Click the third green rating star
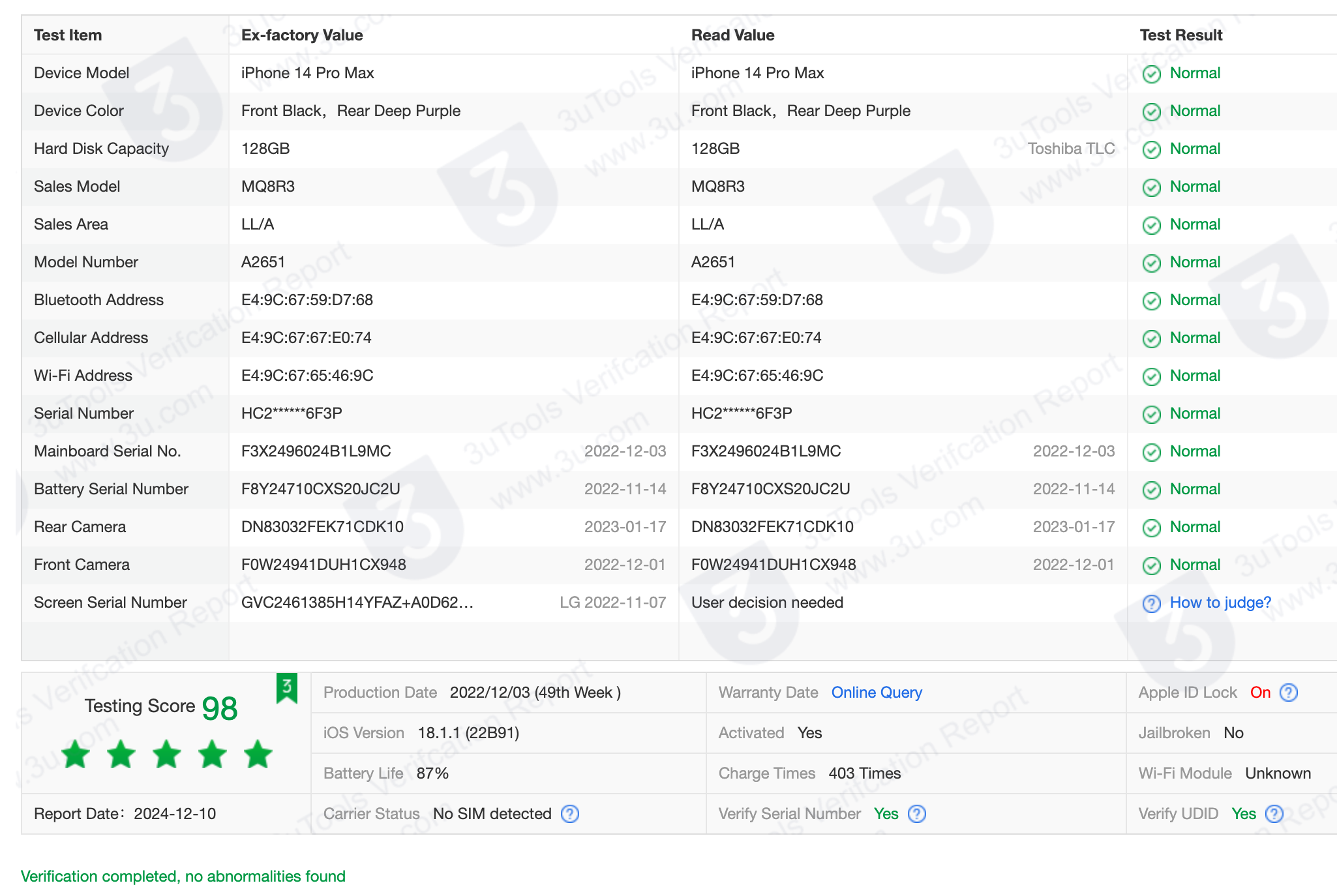 167,754
